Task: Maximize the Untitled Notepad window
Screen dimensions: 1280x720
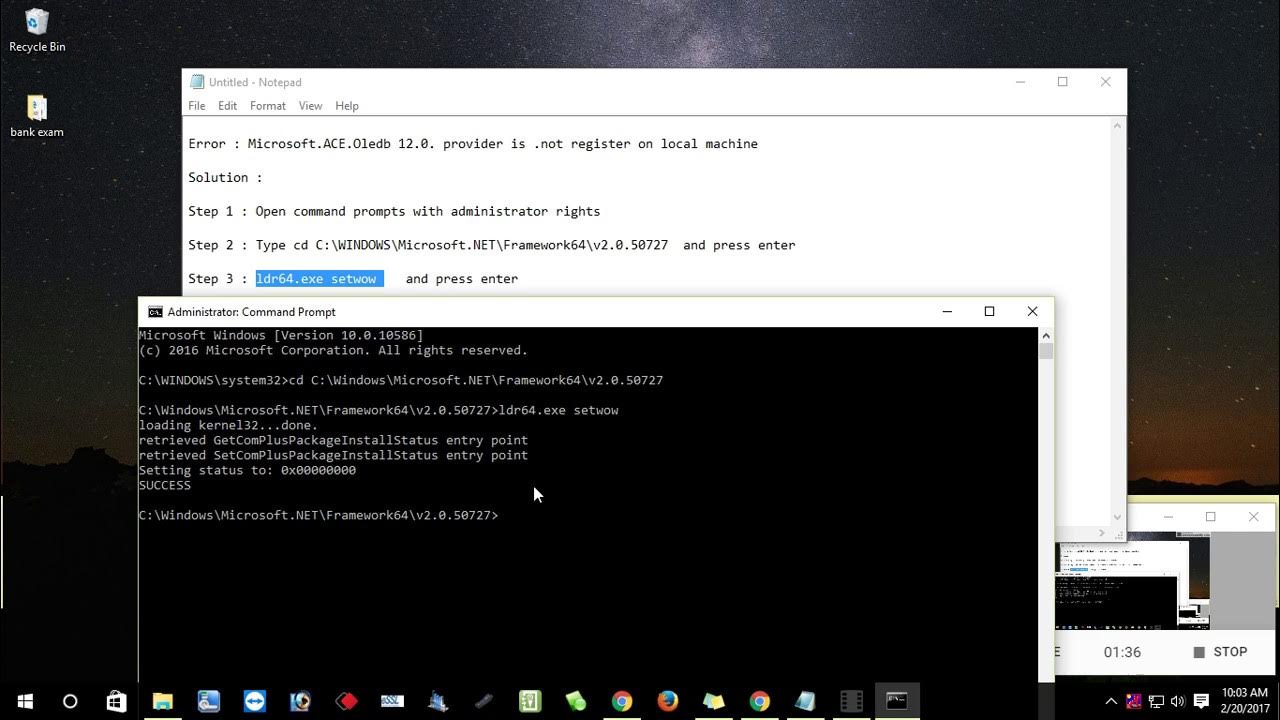Action: 1062,82
